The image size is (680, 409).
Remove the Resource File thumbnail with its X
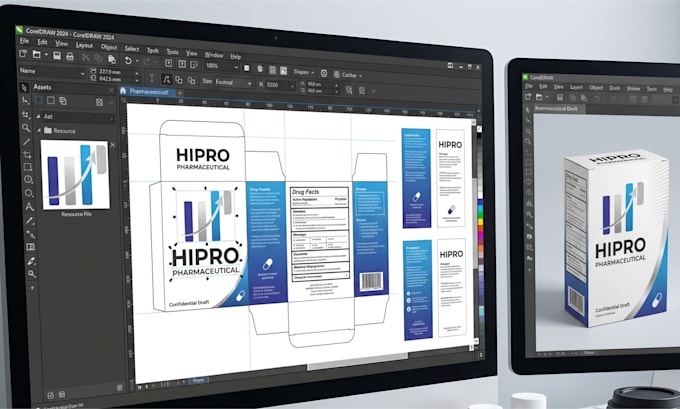(x=113, y=145)
